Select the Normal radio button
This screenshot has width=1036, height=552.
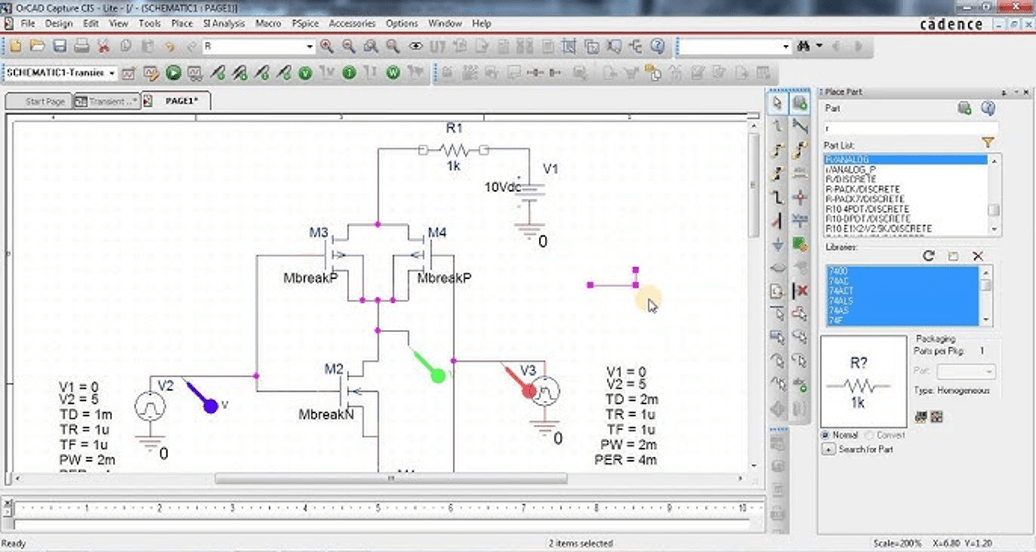point(825,435)
